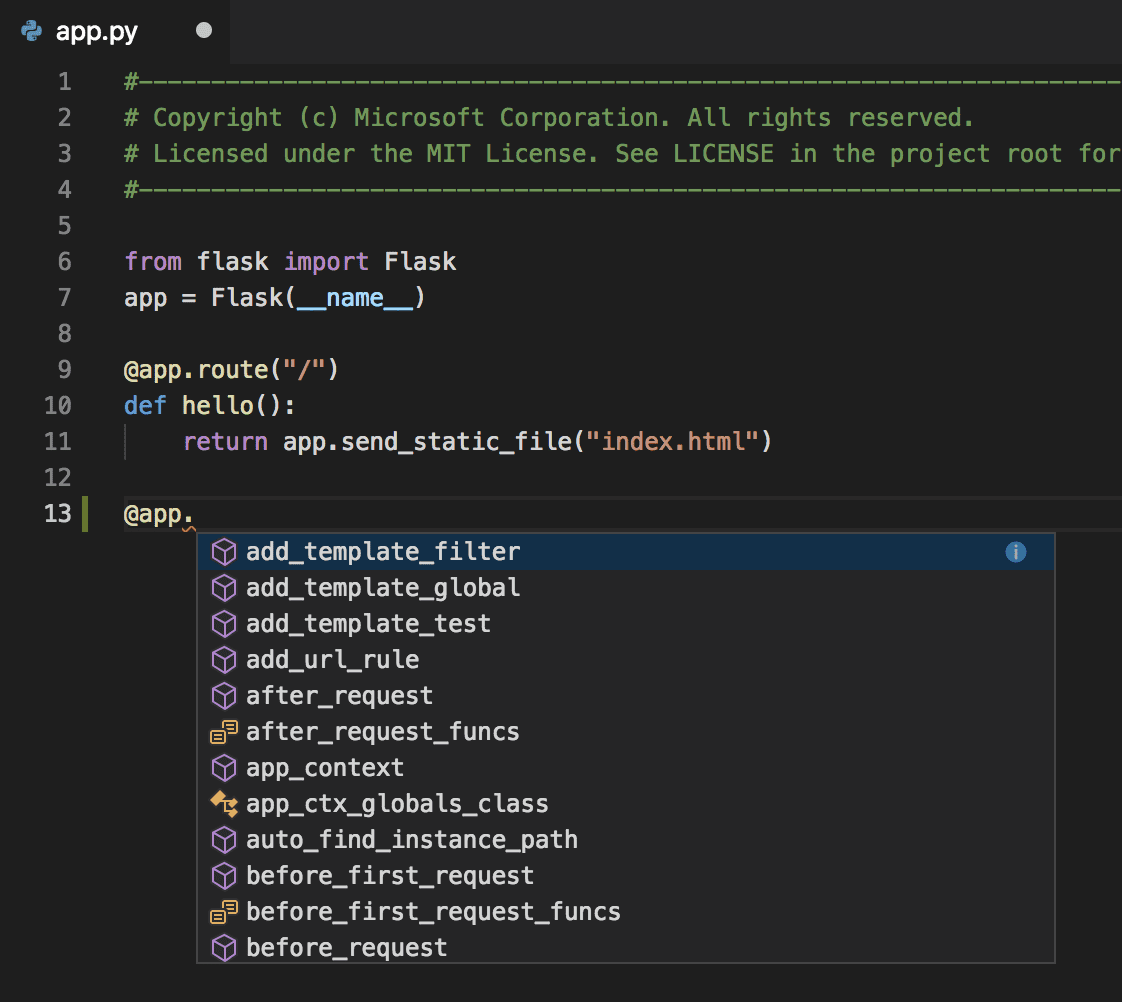The image size is (1122, 1002).
Task: Click method icon beside add_template_global
Action: (x=224, y=588)
